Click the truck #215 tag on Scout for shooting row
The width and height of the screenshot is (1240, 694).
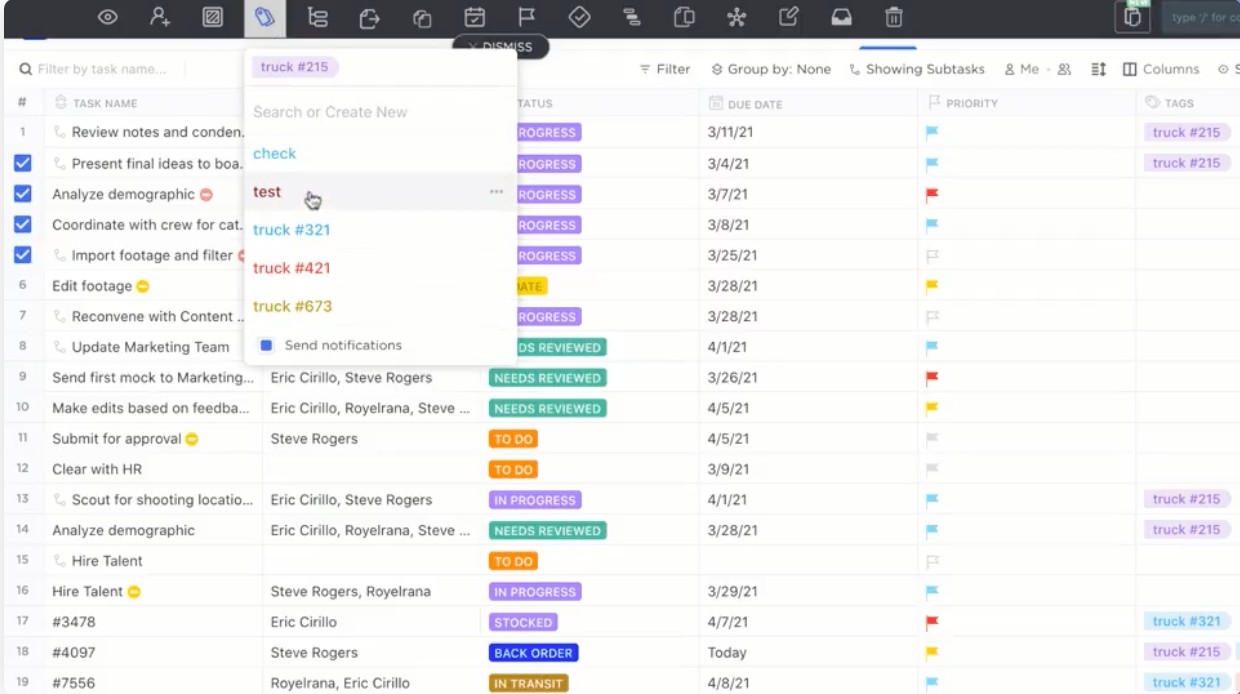pyautogui.click(x=1186, y=499)
